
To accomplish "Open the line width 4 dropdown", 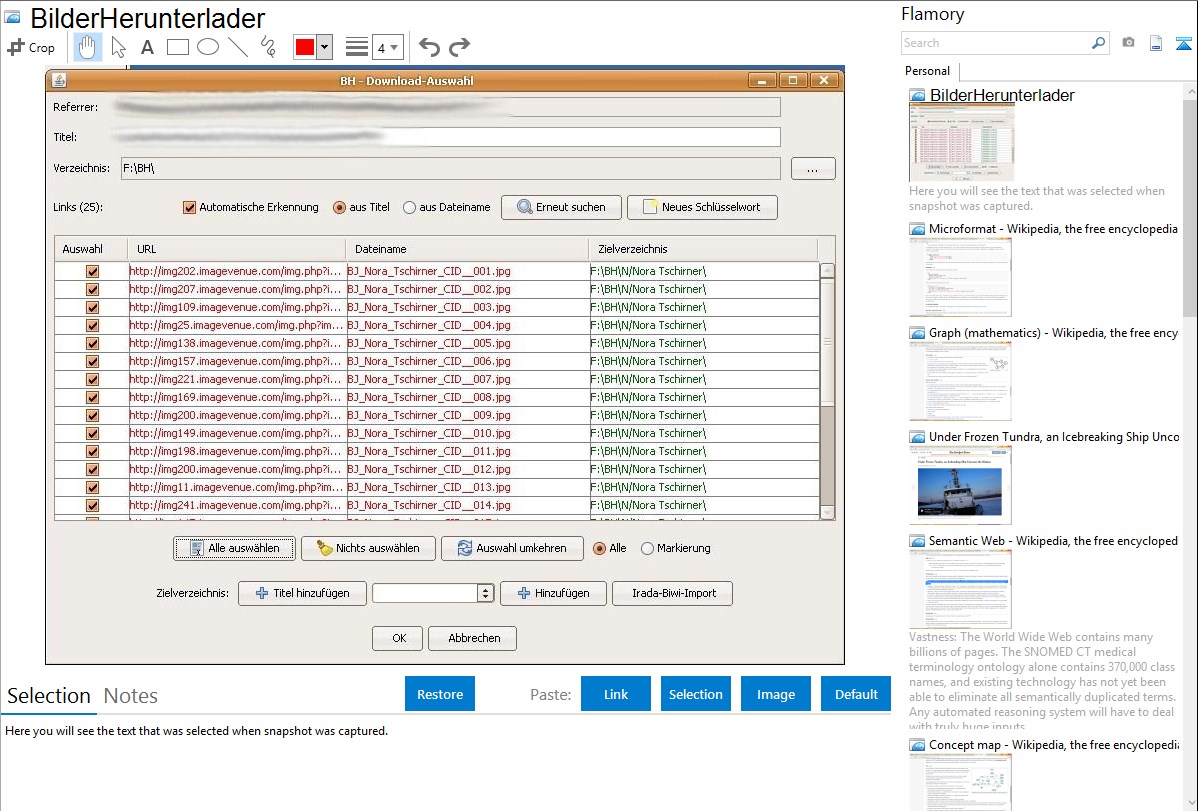I will tap(388, 48).
